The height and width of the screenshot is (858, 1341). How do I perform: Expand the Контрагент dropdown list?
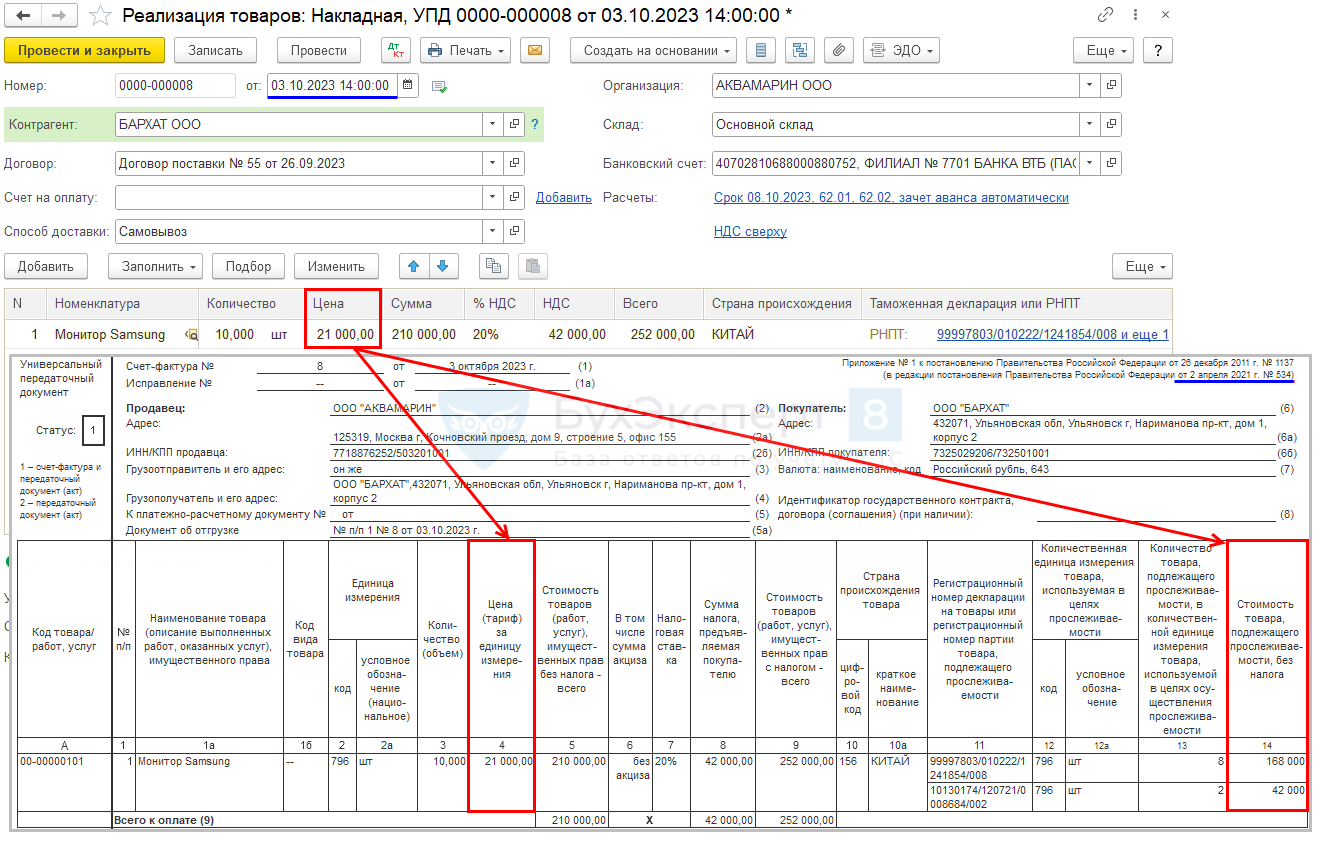[x=493, y=125]
